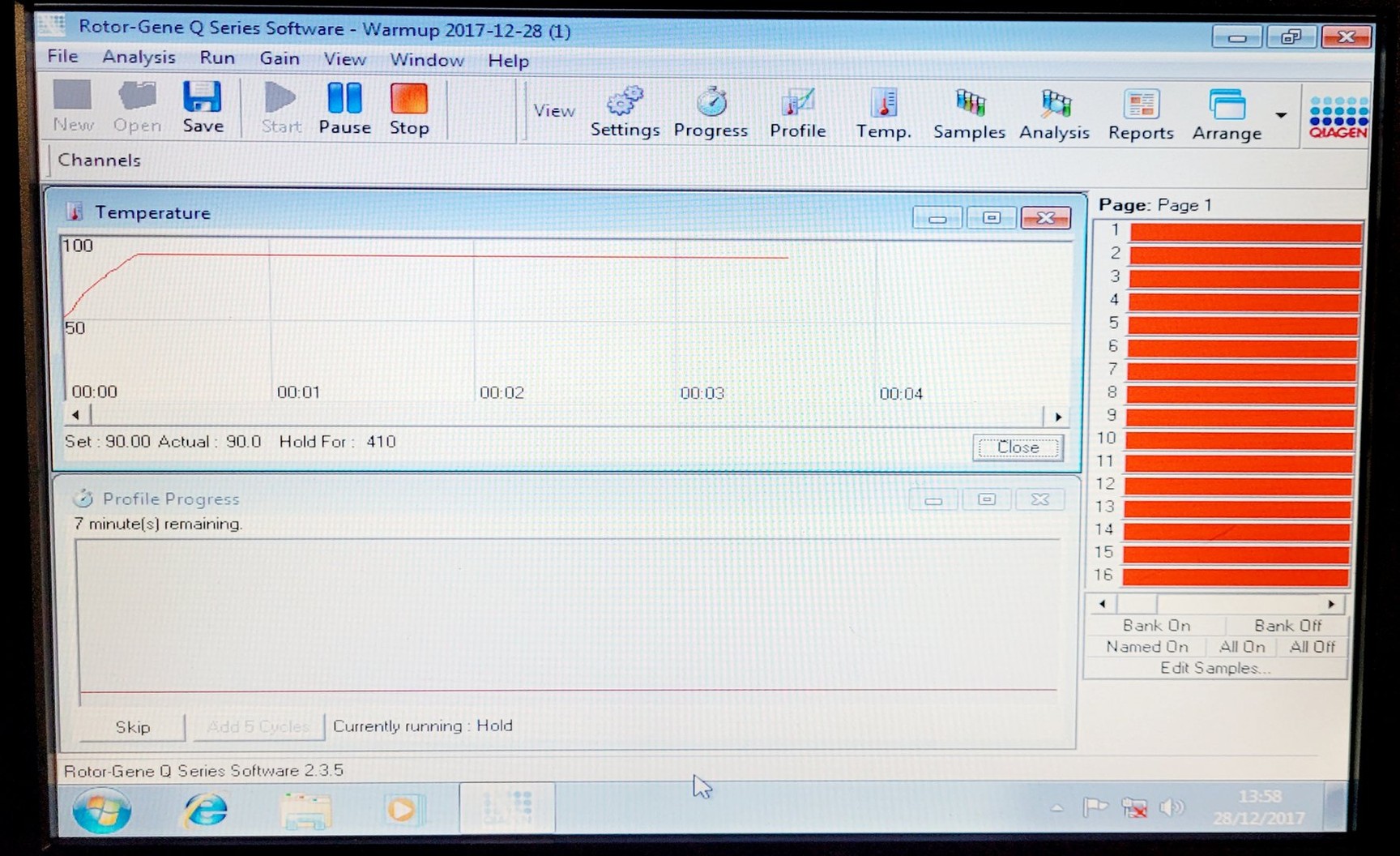Click the Action Center flag icon
1400x856 pixels.
tap(1095, 807)
